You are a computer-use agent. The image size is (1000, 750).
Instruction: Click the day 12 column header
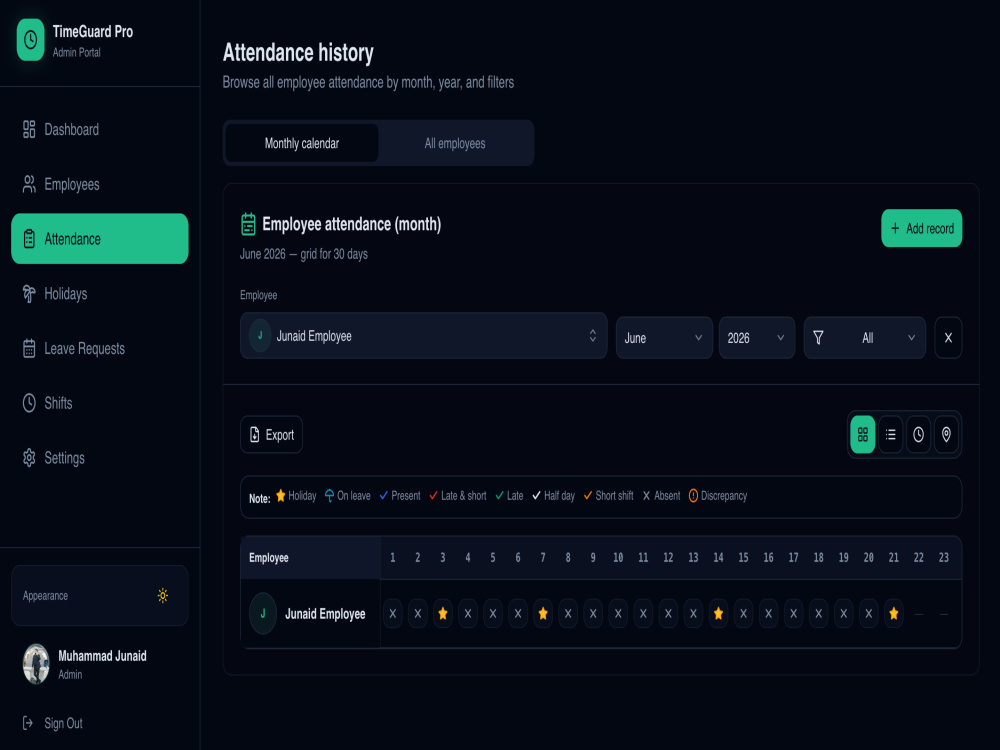point(668,557)
